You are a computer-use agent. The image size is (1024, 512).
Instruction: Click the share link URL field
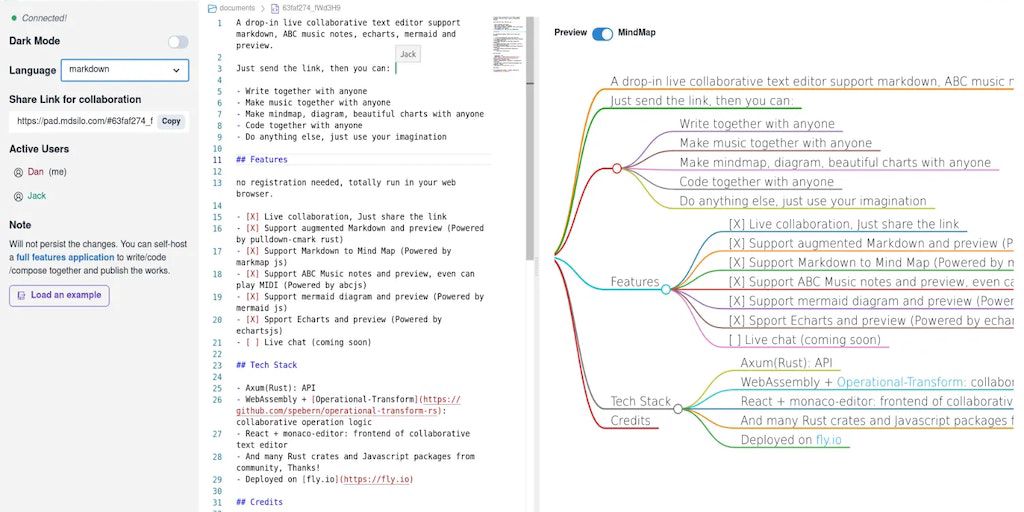(84, 121)
